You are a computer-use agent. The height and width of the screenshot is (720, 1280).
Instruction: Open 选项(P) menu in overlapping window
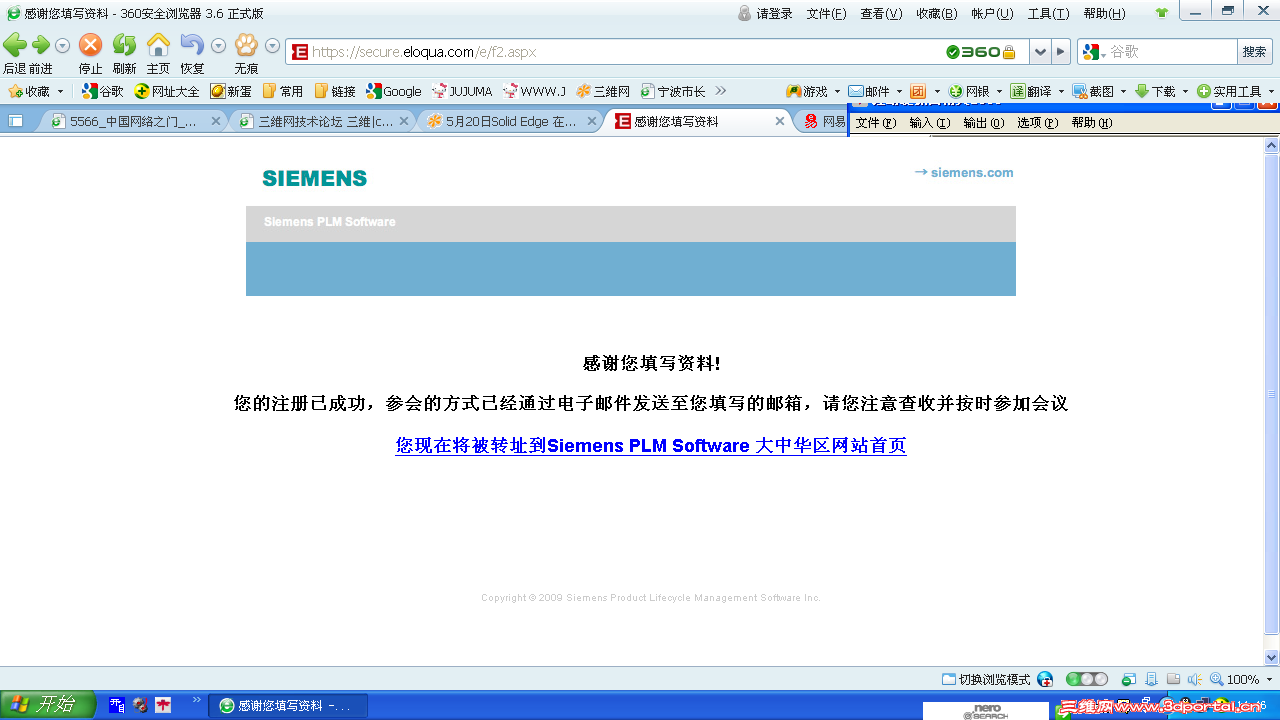pos(1037,123)
